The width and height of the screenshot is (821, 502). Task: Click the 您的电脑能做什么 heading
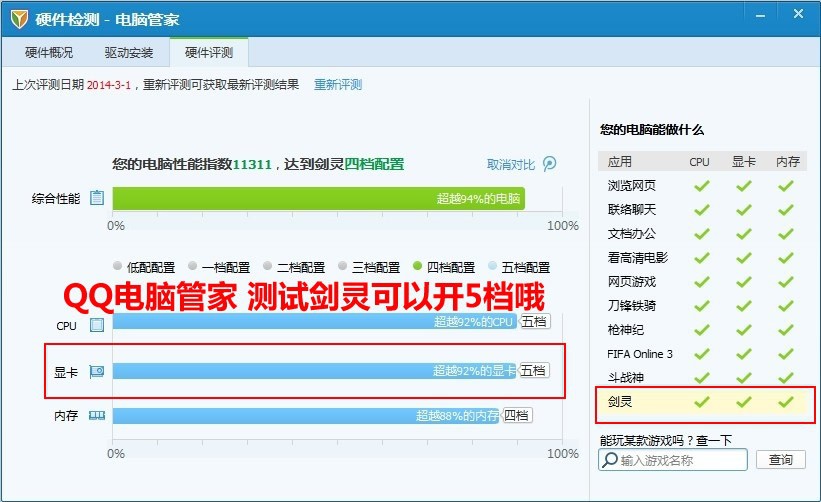[x=652, y=130]
